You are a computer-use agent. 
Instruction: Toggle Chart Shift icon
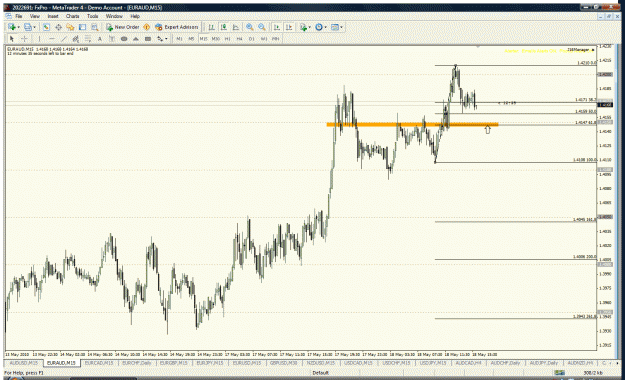click(289, 27)
